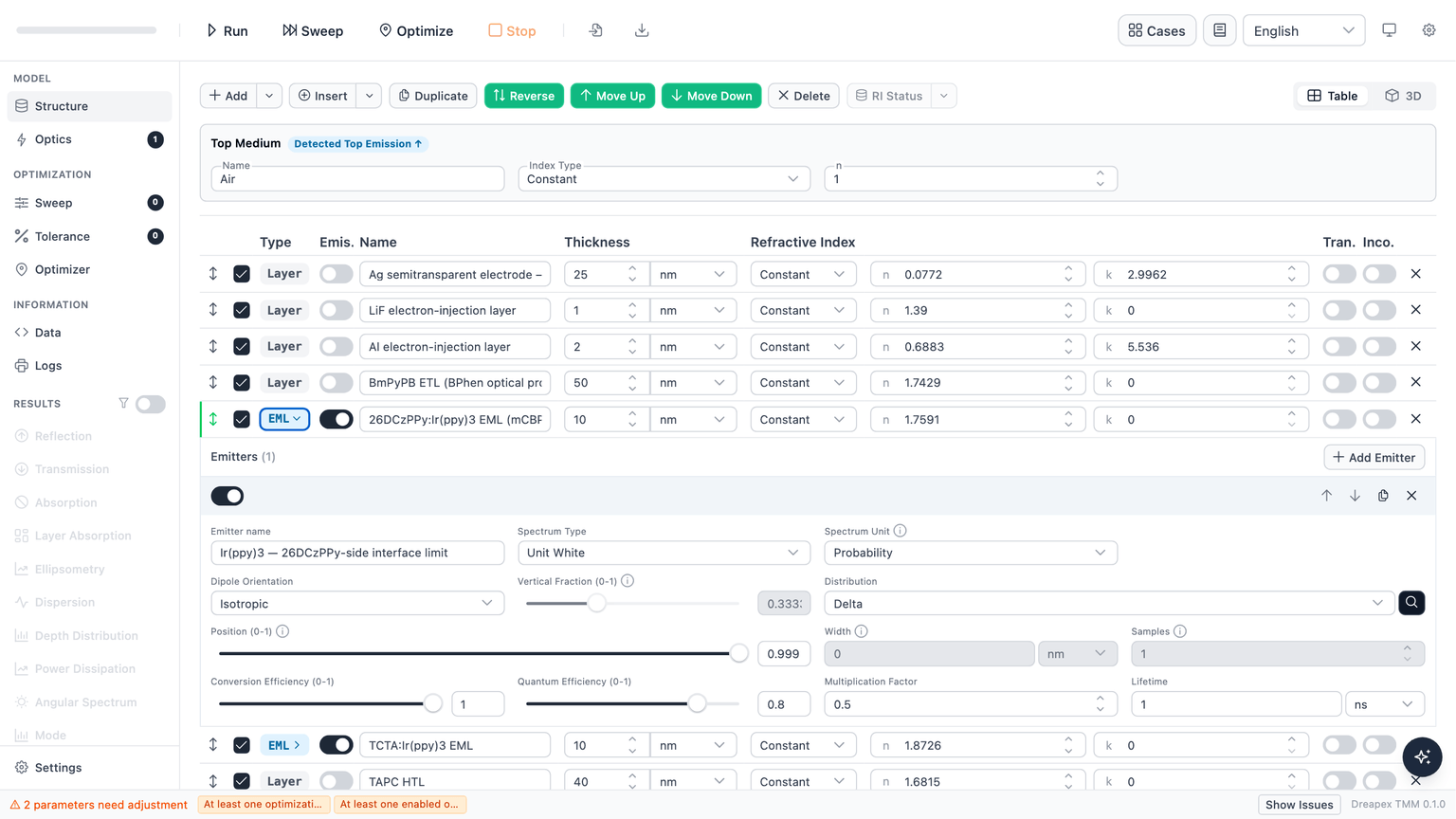Click the download icon in toolbar
Image resolution: width=1456 pixels, height=819 pixels.
pos(642,30)
